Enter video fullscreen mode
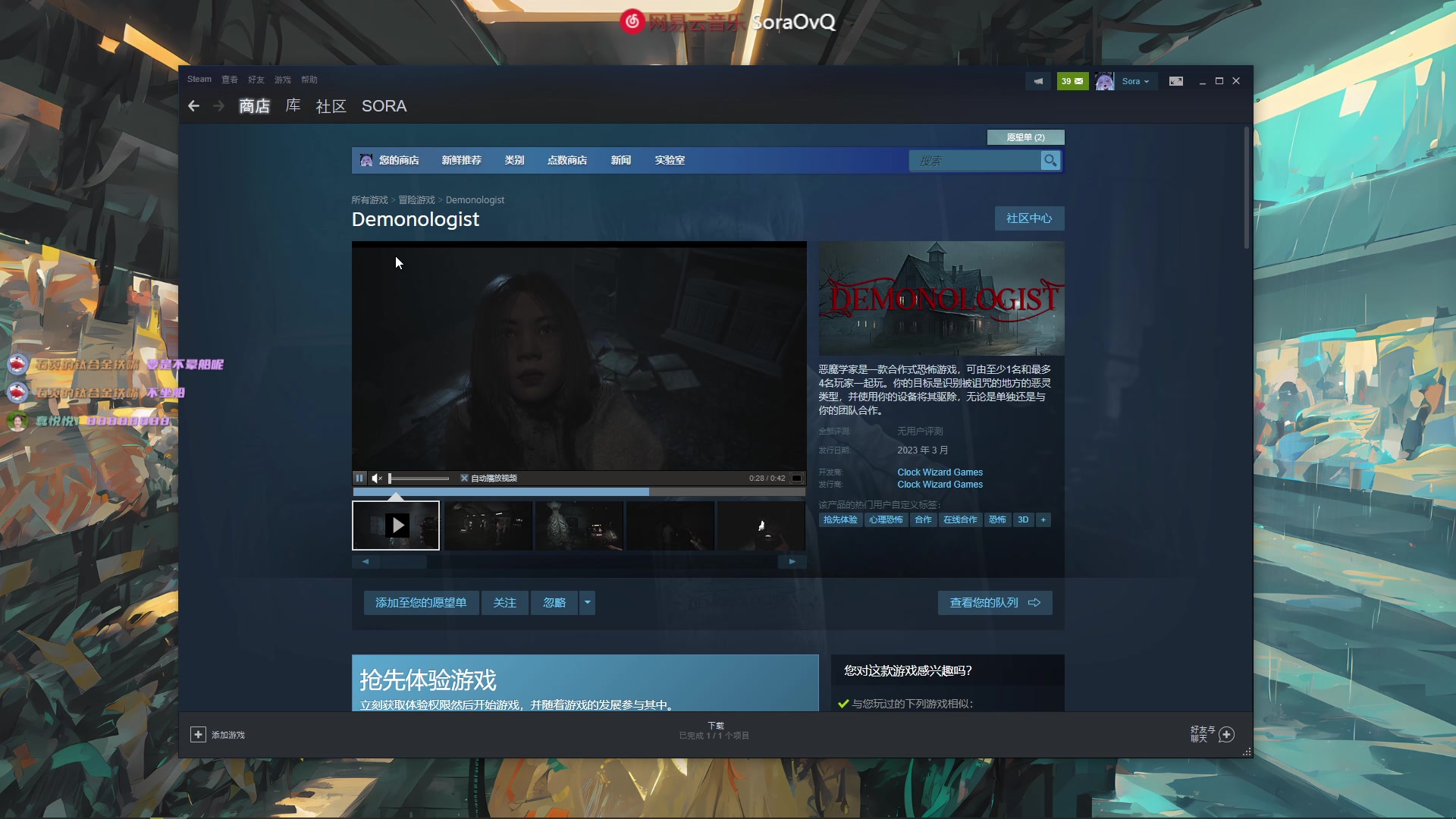The height and width of the screenshot is (819, 1456). (x=797, y=478)
